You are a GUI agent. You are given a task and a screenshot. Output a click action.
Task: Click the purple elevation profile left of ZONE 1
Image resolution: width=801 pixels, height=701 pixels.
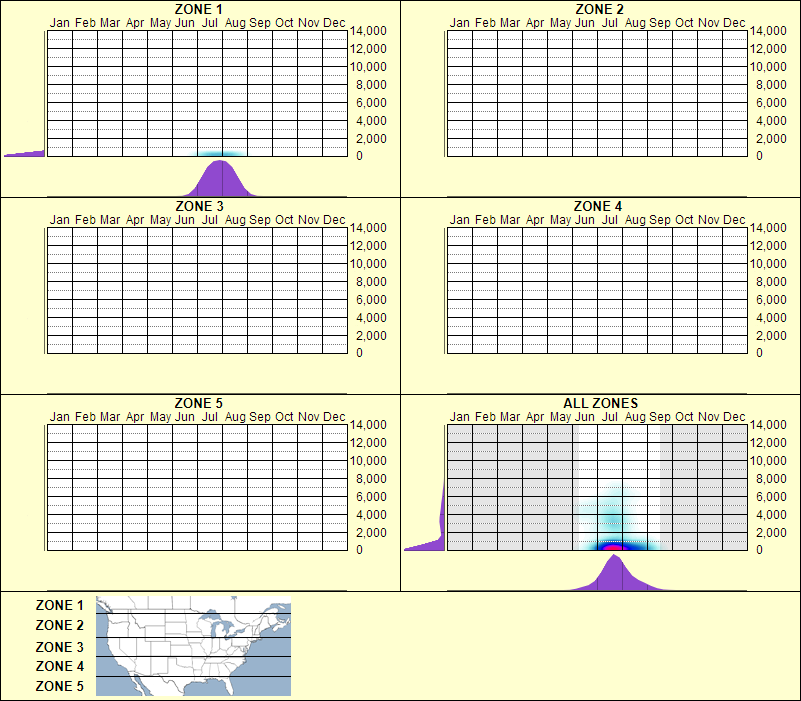(18, 151)
